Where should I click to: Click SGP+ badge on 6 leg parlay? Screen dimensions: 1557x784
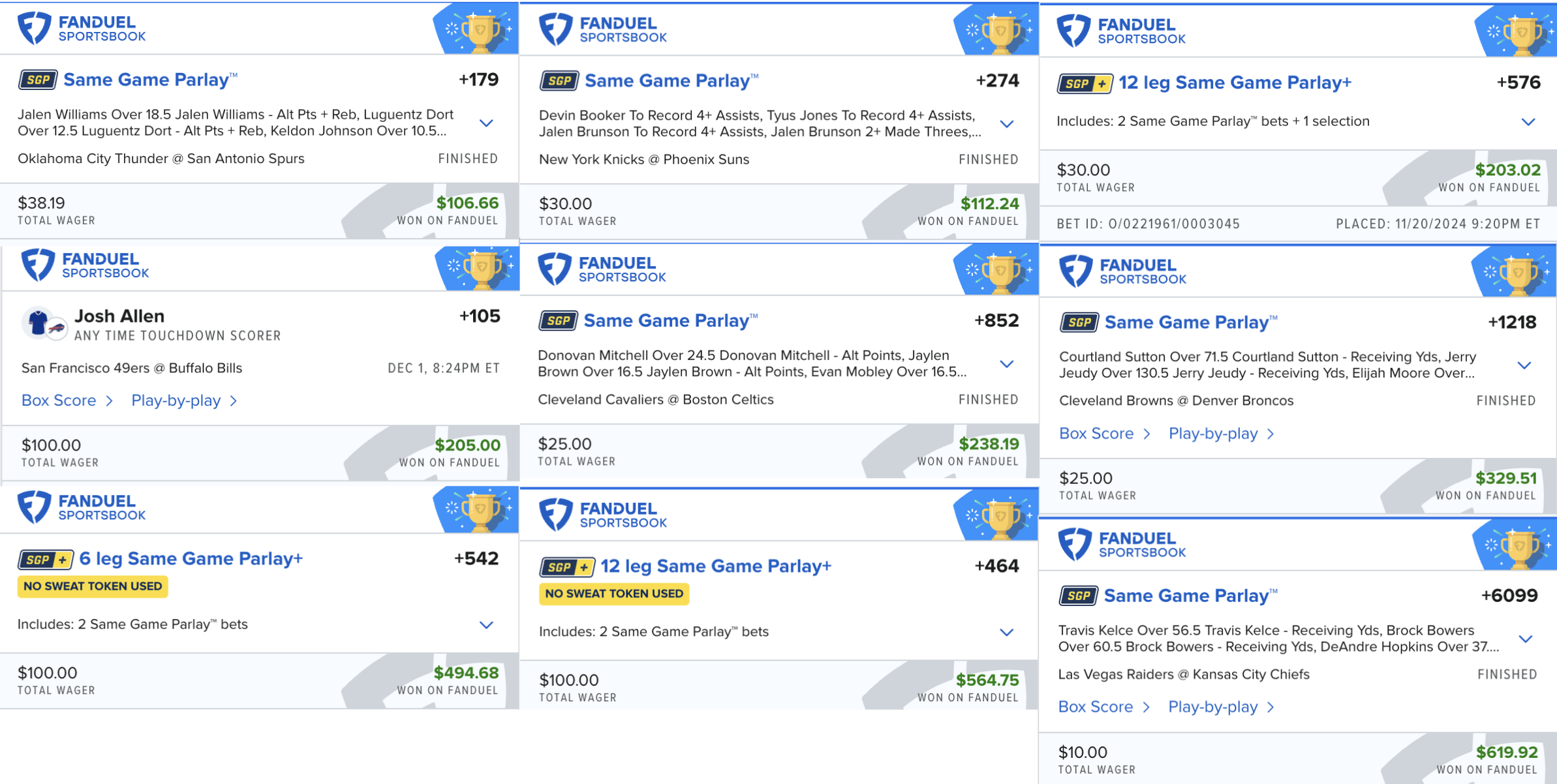click(x=45, y=560)
